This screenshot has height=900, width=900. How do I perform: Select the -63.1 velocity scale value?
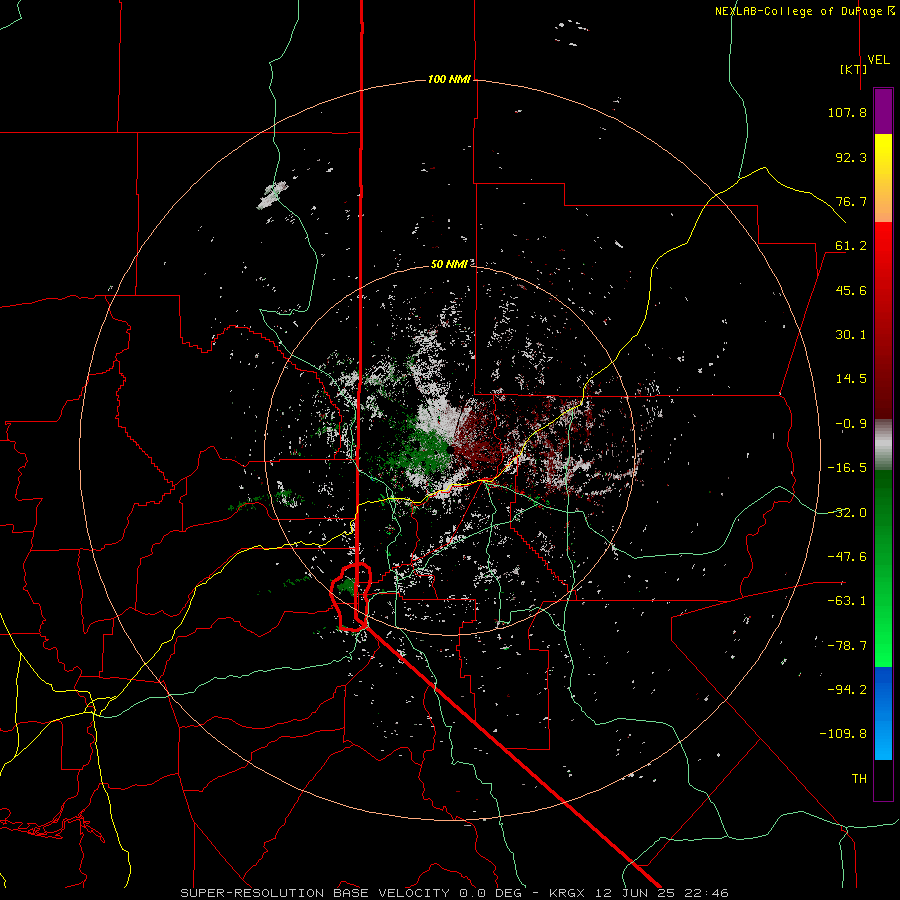pyautogui.click(x=847, y=601)
